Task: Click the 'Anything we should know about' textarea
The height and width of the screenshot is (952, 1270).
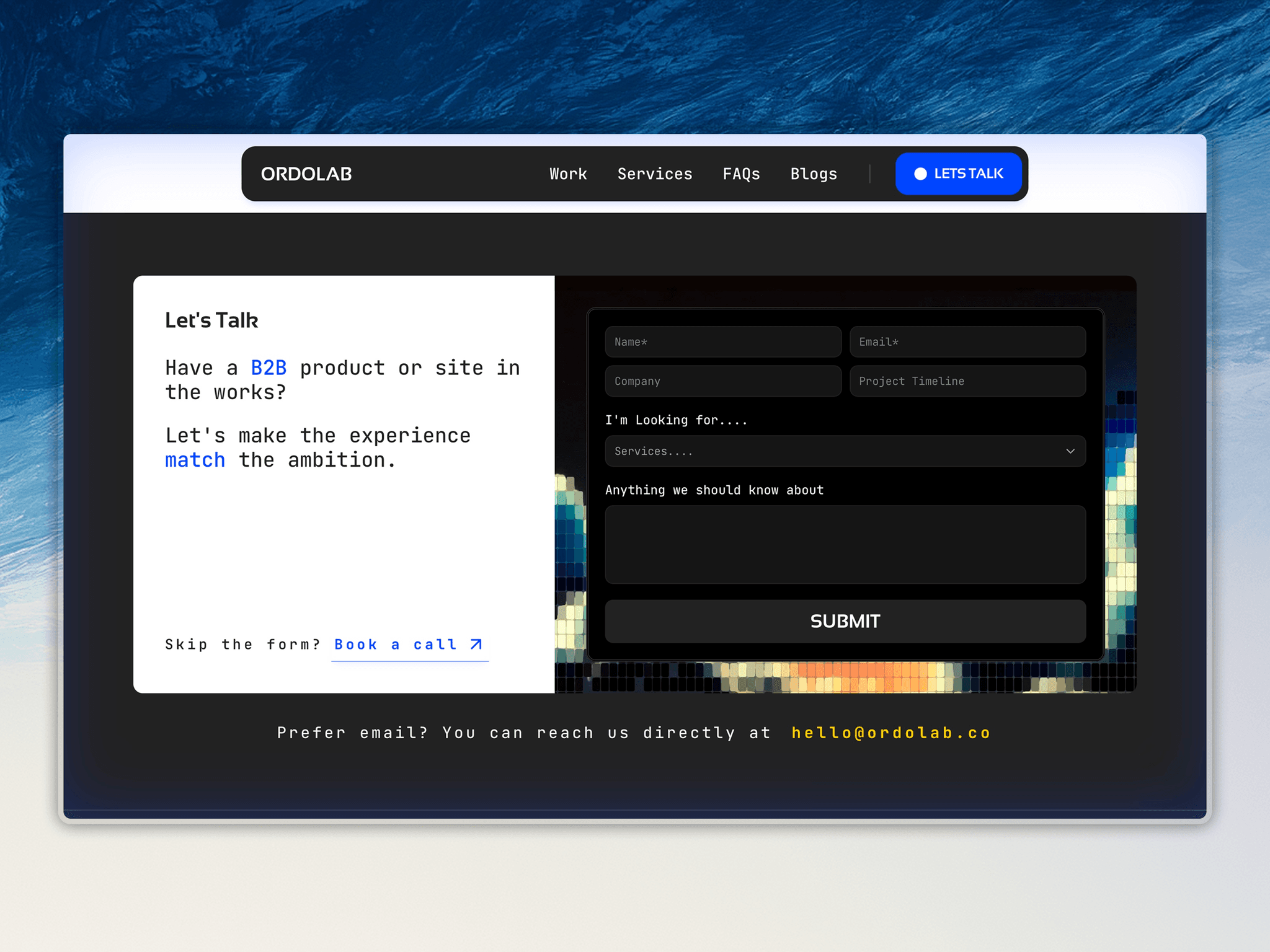Action: (845, 545)
